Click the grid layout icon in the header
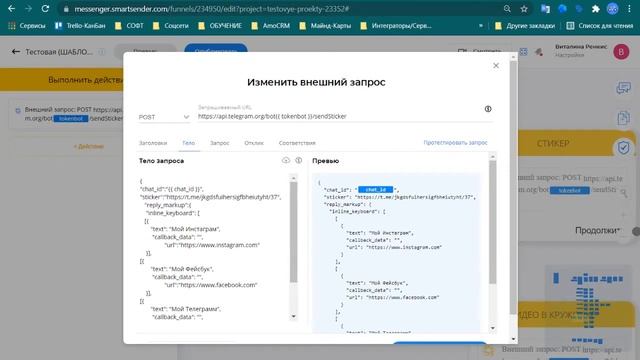640x360 pixels. click(523, 52)
